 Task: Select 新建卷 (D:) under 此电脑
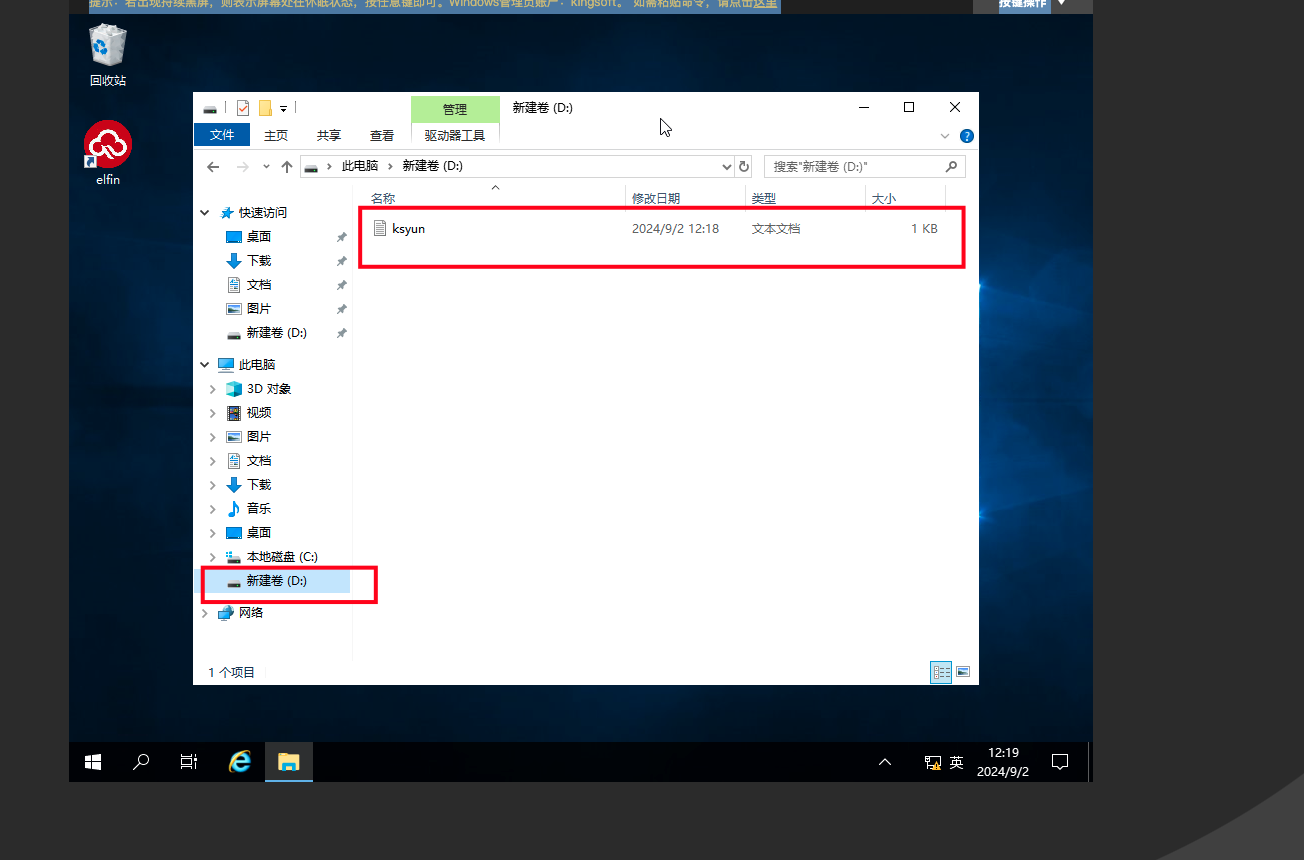(x=276, y=581)
